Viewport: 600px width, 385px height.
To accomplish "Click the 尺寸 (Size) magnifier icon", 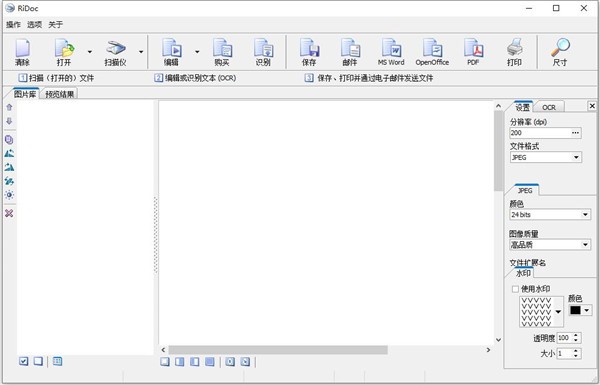I will pos(560,52).
